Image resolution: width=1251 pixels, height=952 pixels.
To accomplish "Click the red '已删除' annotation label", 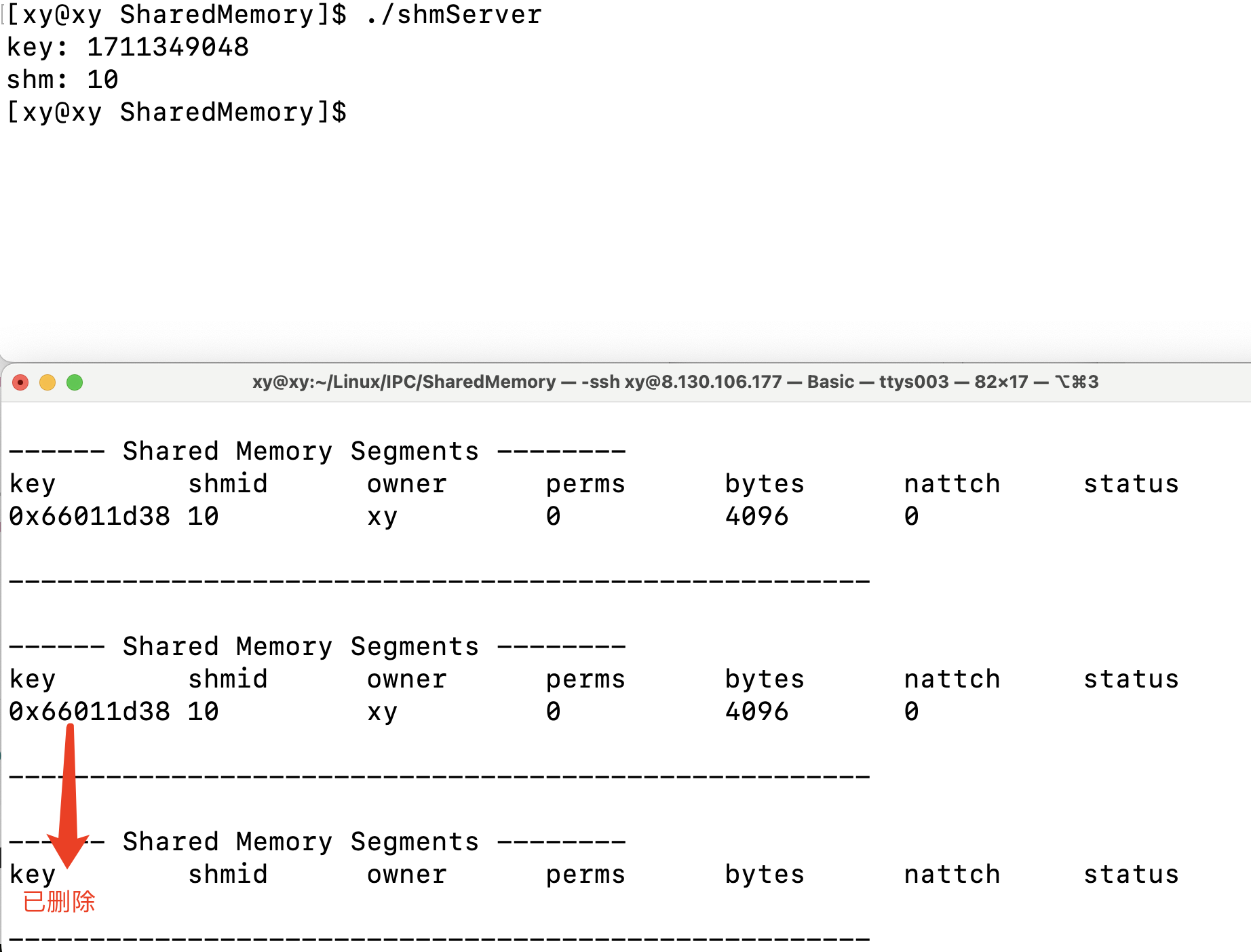I will click(x=59, y=902).
